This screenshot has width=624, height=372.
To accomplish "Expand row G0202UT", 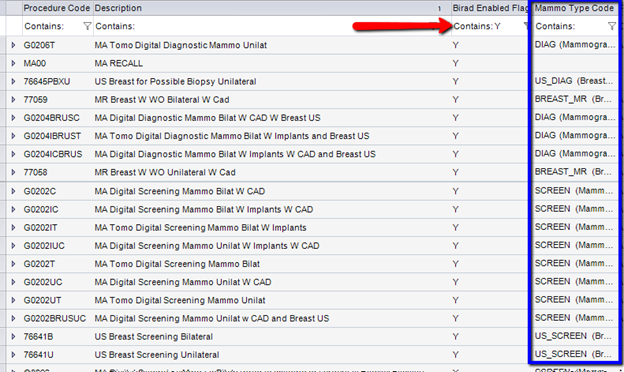I will pos(13,300).
